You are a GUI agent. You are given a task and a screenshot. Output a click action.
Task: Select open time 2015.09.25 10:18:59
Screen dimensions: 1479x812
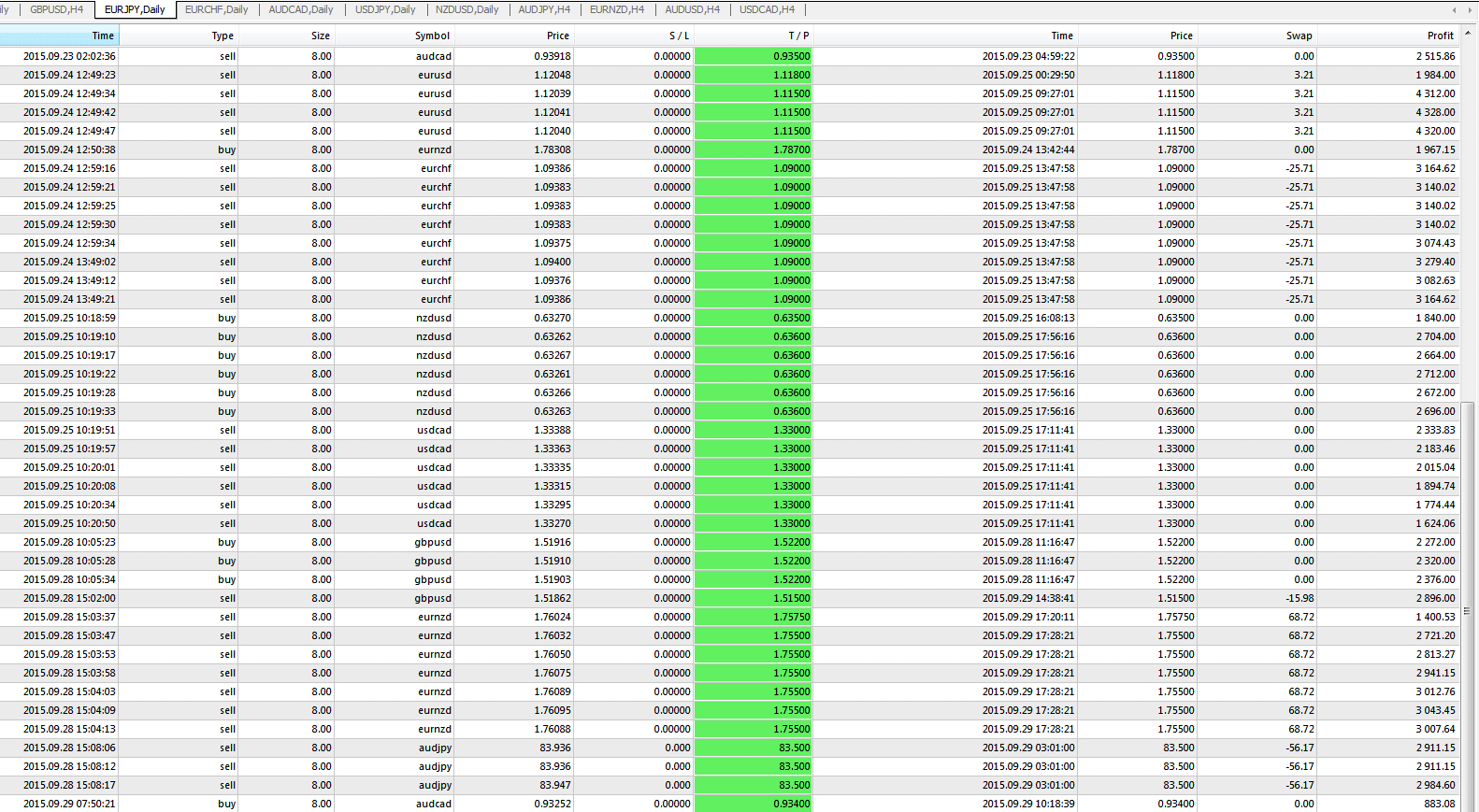(x=69, y=318)
